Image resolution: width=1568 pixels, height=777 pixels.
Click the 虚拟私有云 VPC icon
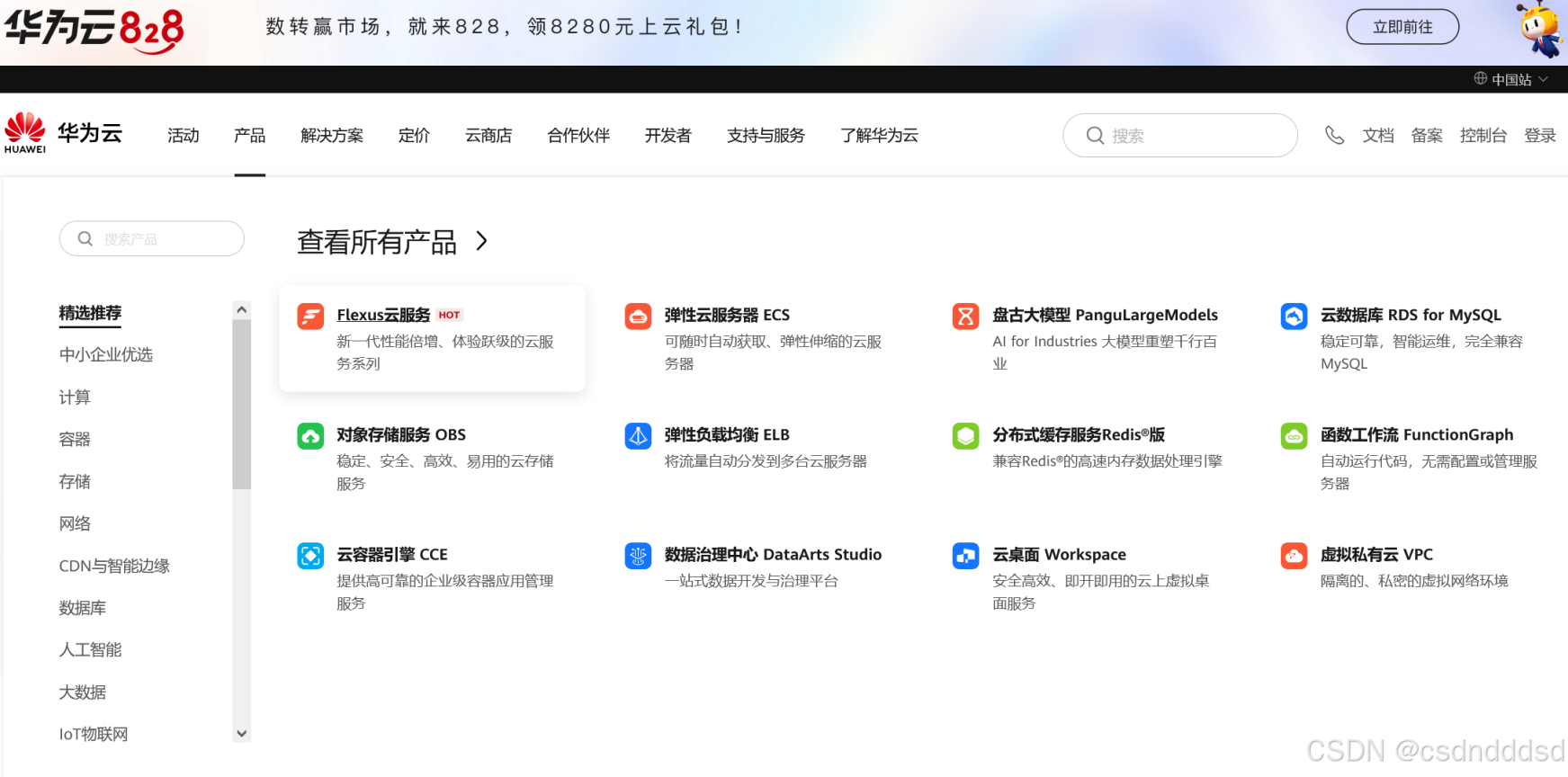point(1294,556)
